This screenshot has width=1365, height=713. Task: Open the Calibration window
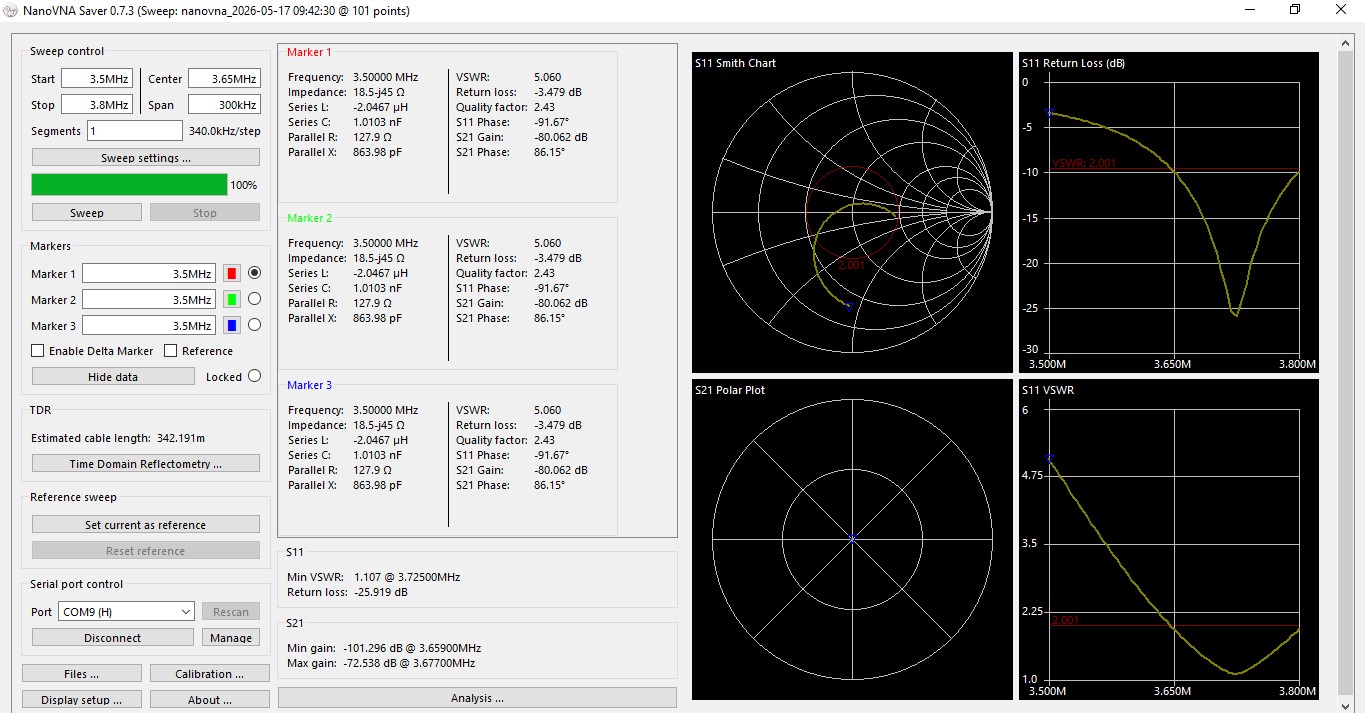[210, 674]
